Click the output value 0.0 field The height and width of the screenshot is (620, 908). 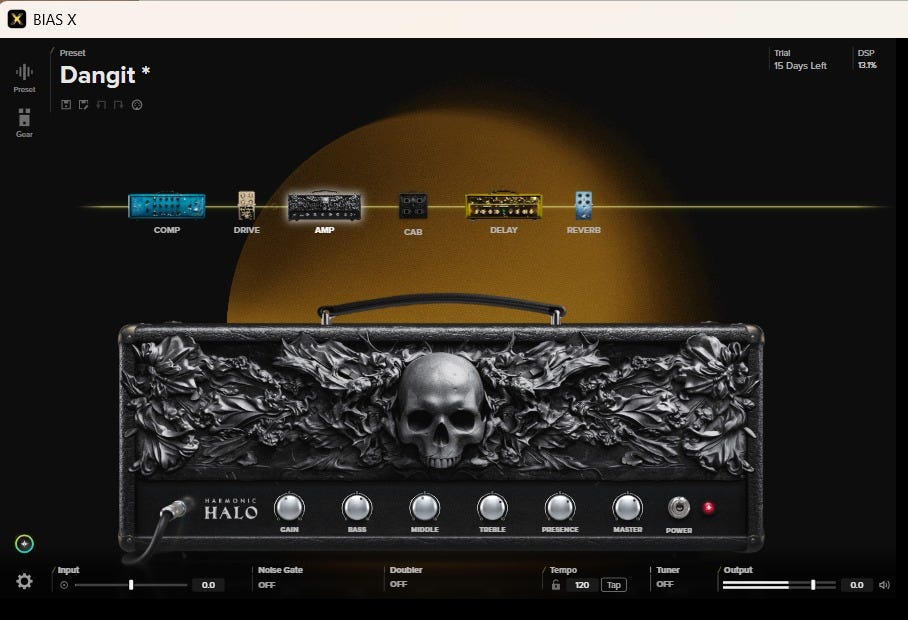[857, 585]
